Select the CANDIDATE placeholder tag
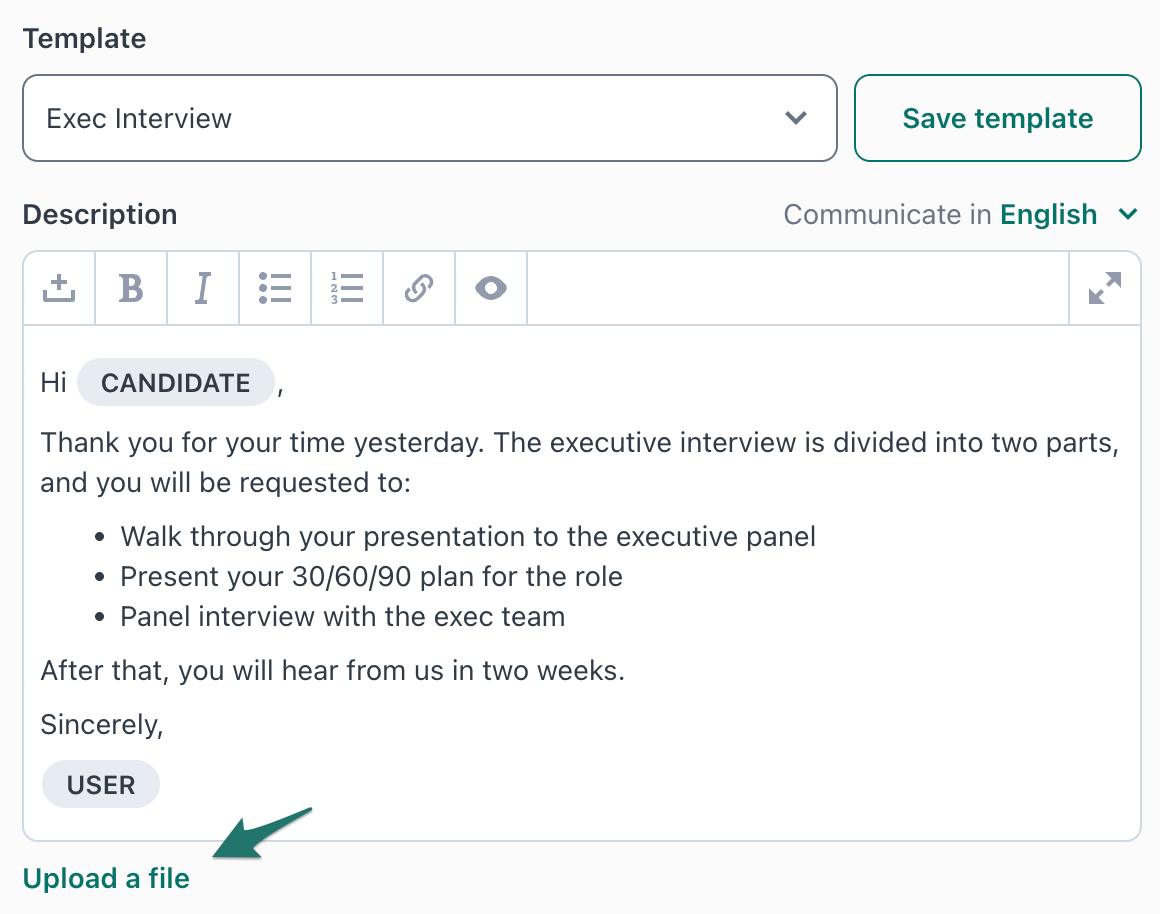 point(176,383)
